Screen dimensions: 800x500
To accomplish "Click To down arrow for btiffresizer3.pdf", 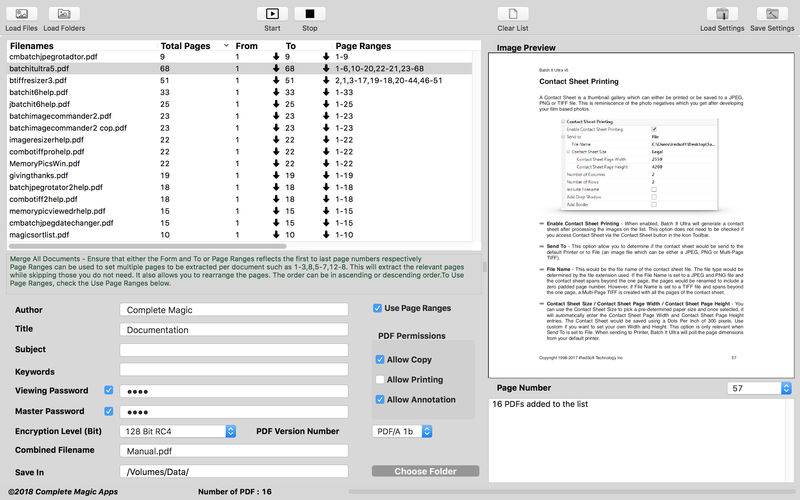I will click(326, 80).
